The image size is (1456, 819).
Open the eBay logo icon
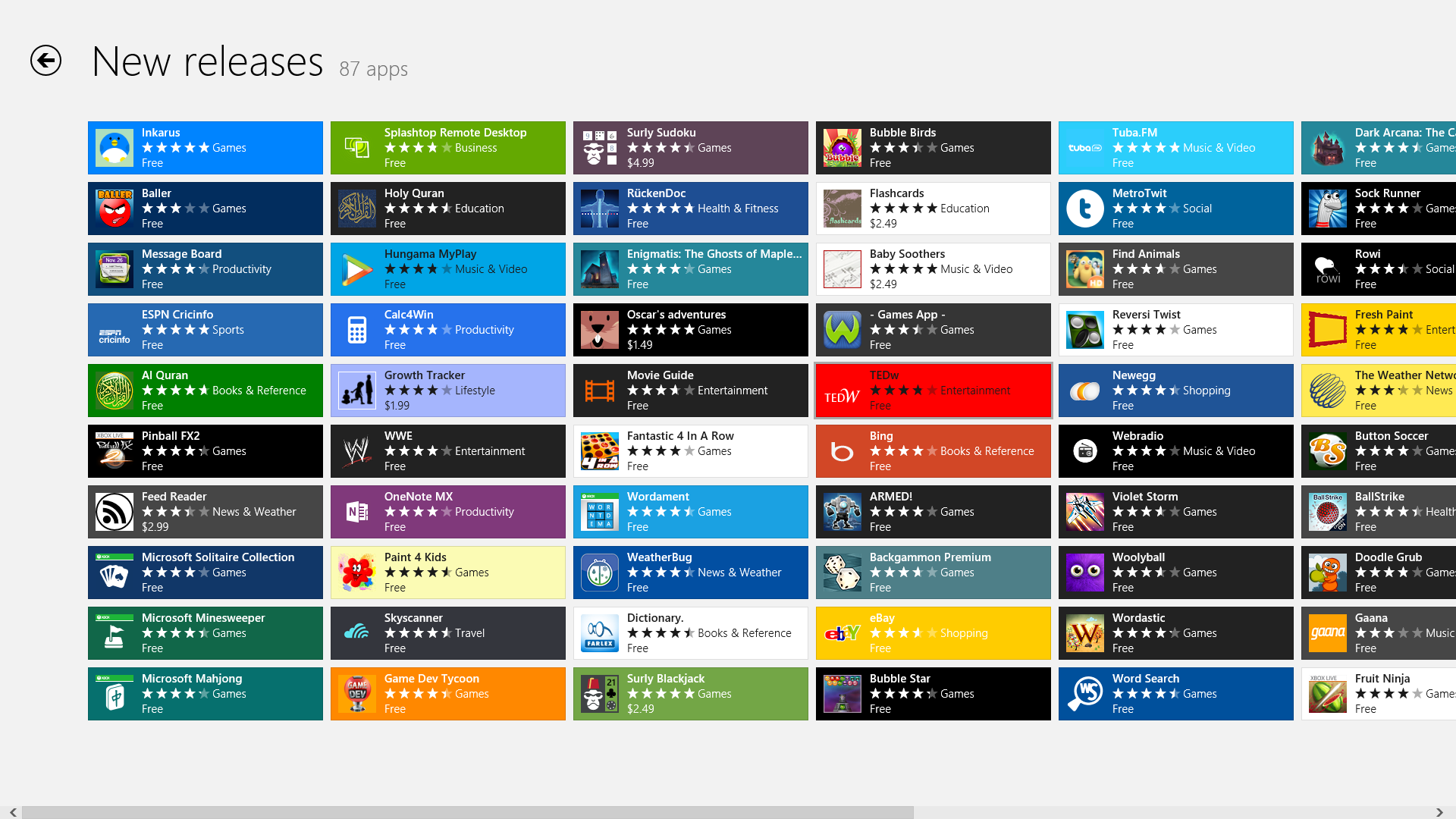[x=843, y=633]
